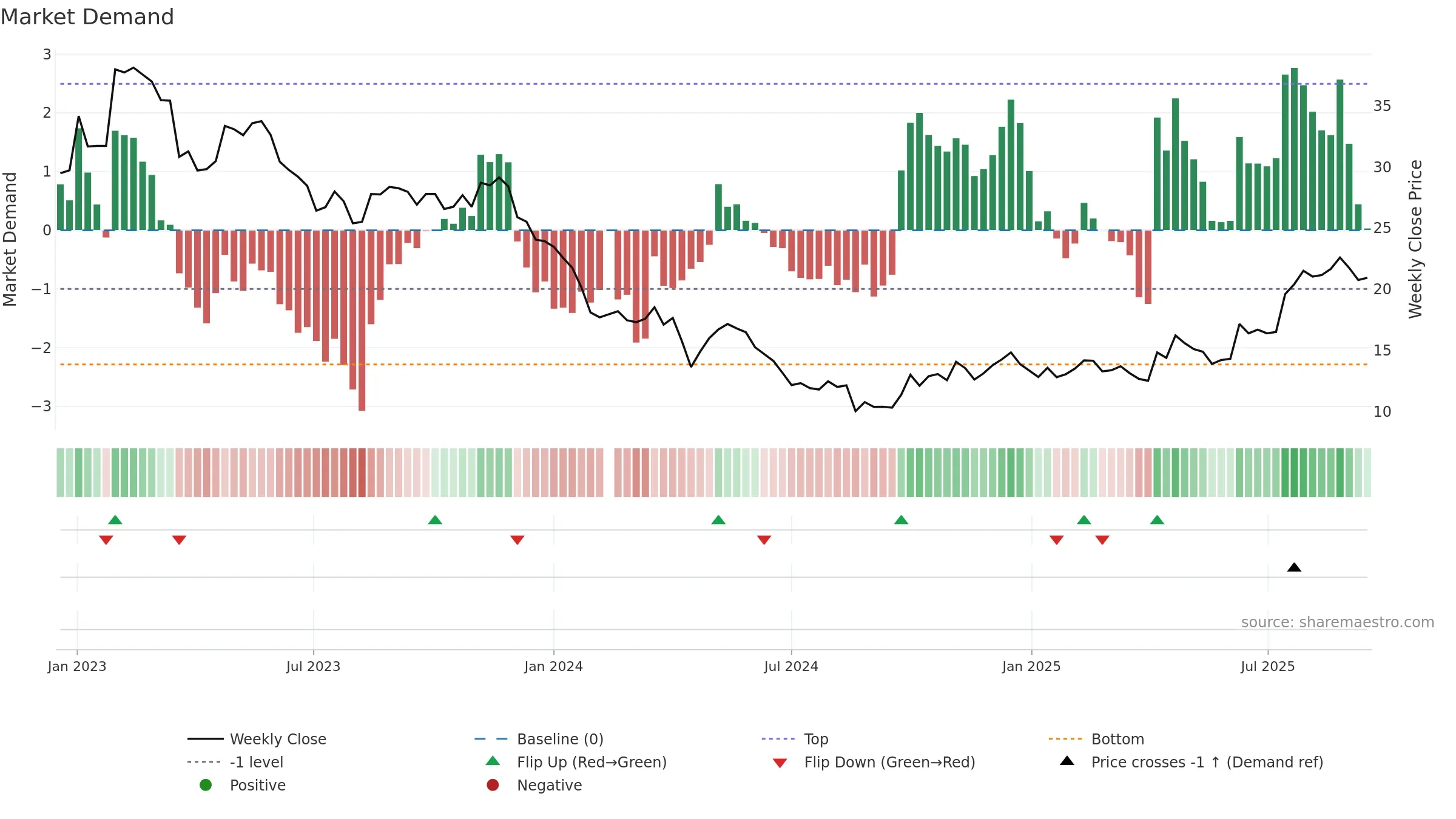
Task: Click the Flip Up (Red→Green) legend label
Action: click(x=591, y=762)
